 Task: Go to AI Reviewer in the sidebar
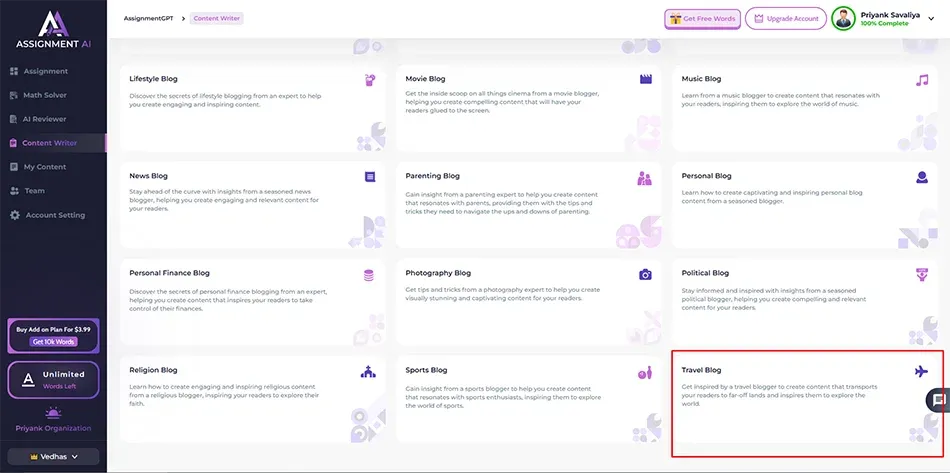coord(44,119)
